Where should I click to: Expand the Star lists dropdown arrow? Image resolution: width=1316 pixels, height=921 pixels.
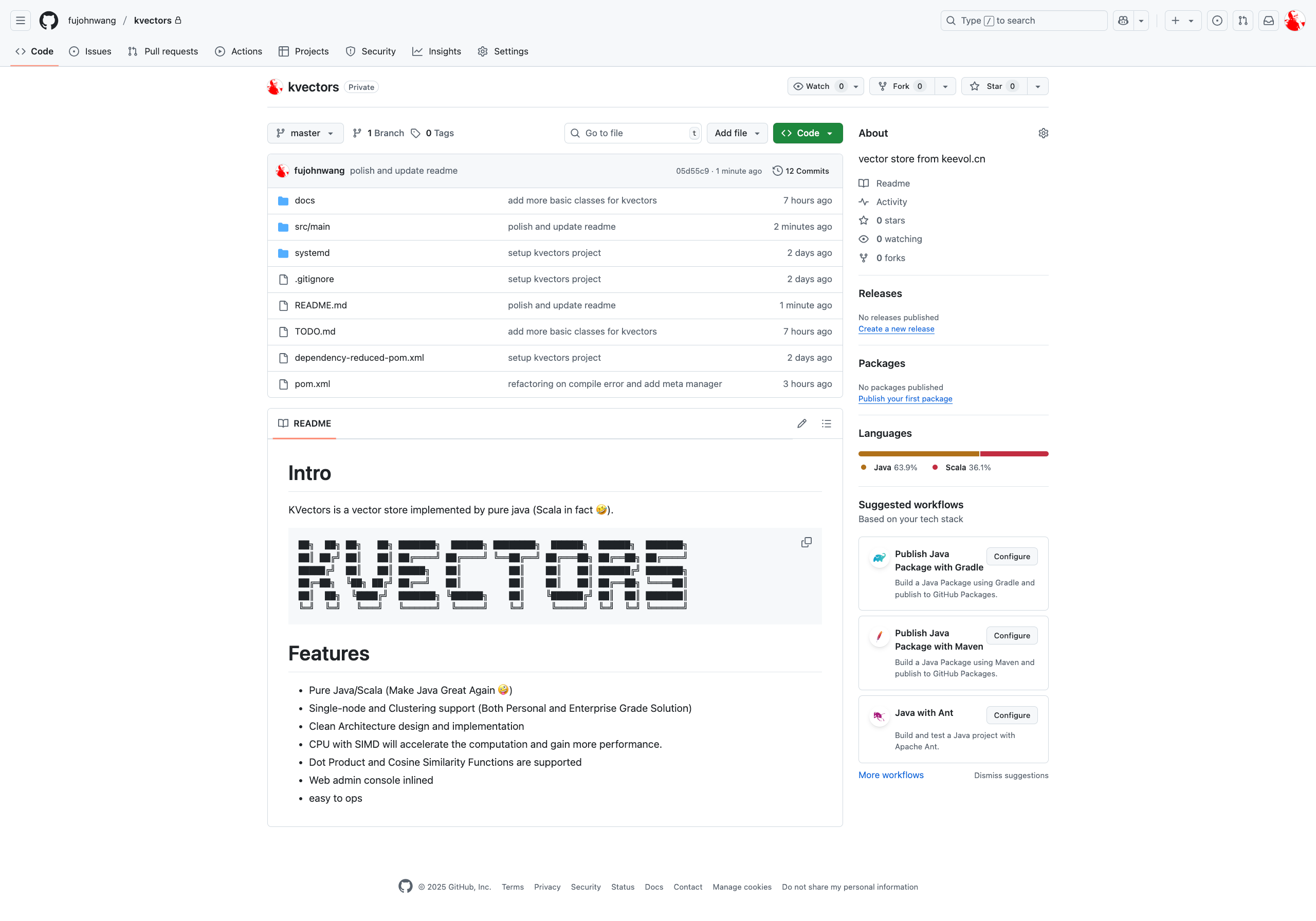coord(1037,86)
